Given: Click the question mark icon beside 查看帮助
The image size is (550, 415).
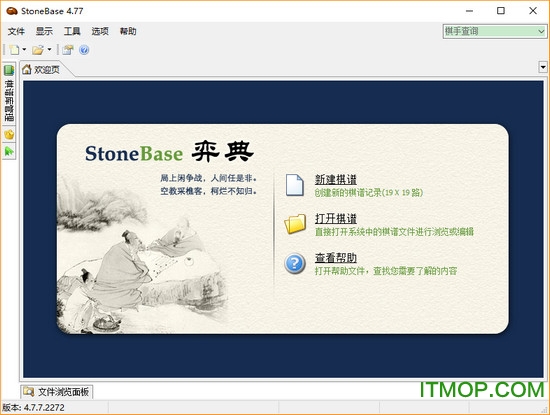Looking at the screenshot, I should 295,263.
